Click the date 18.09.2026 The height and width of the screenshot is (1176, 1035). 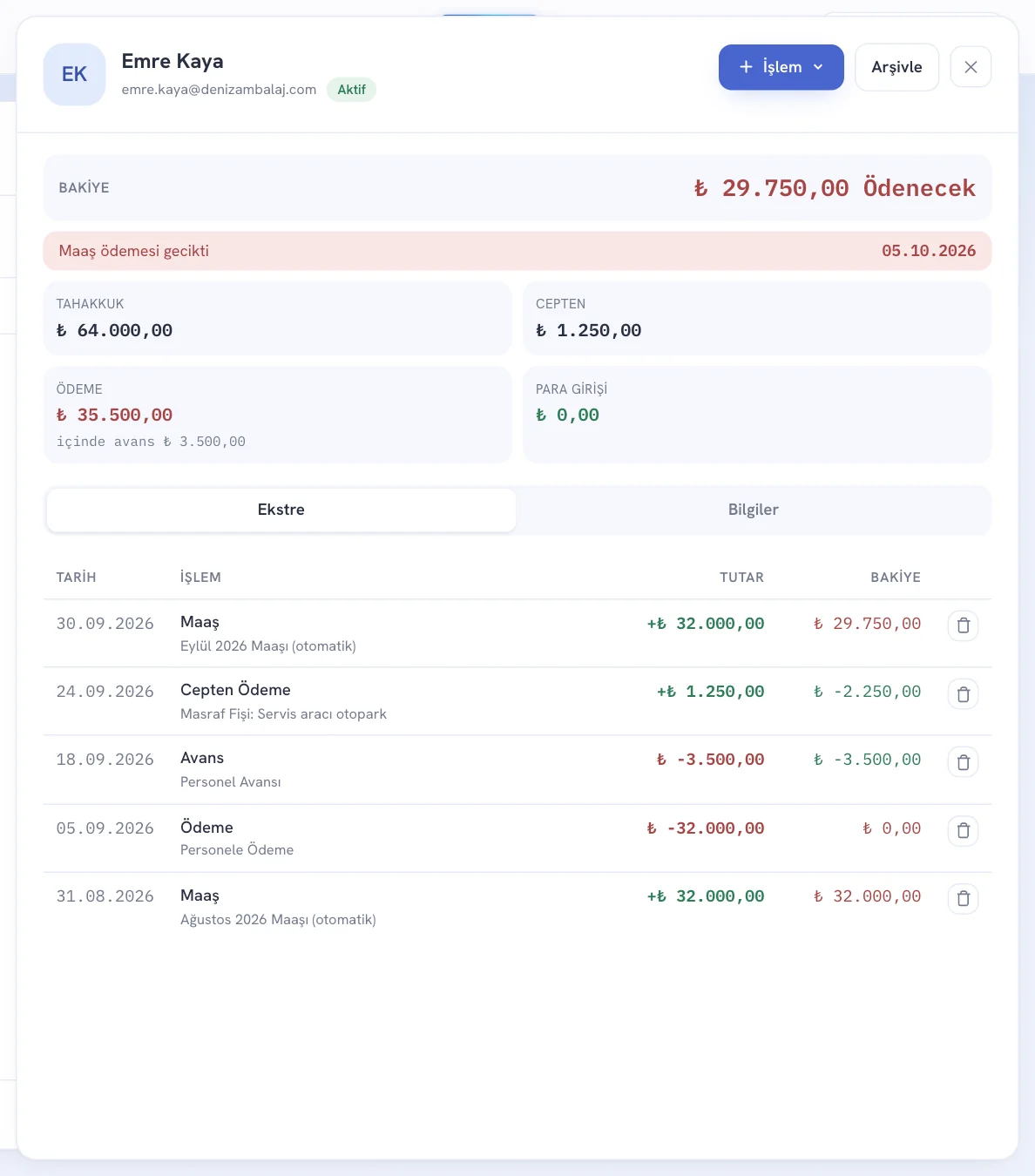[x=105, y=760]
